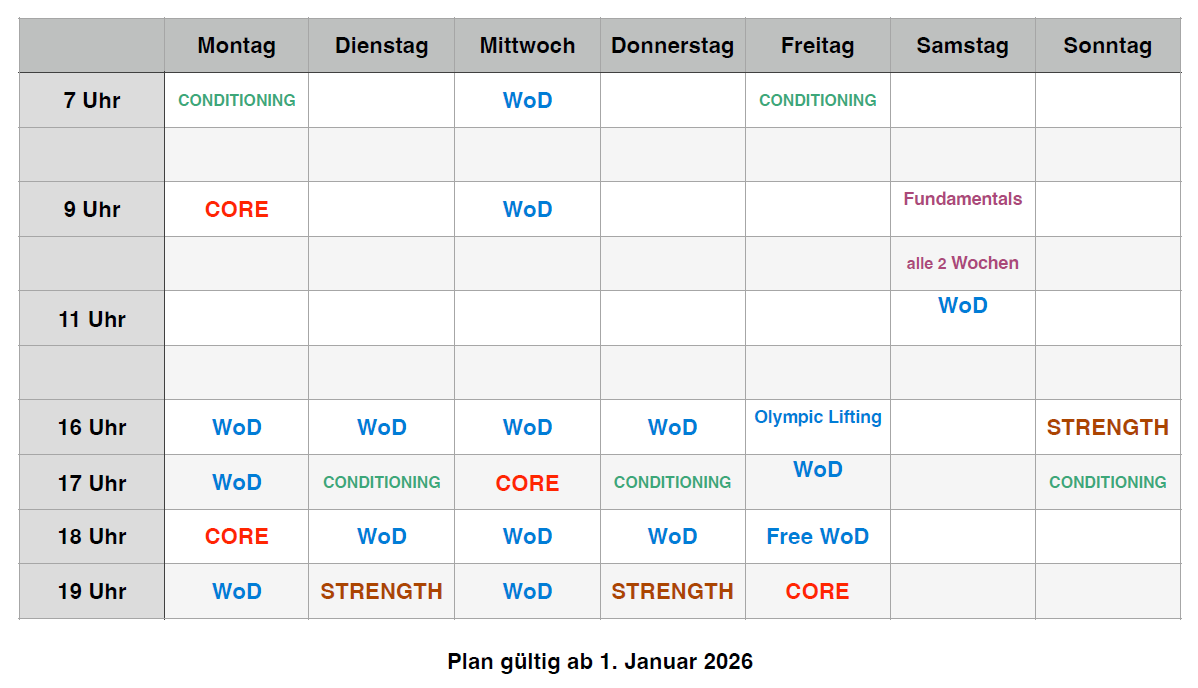
Task: Open the Fundamentals entry on Samstag
Action: click(962, 198)
